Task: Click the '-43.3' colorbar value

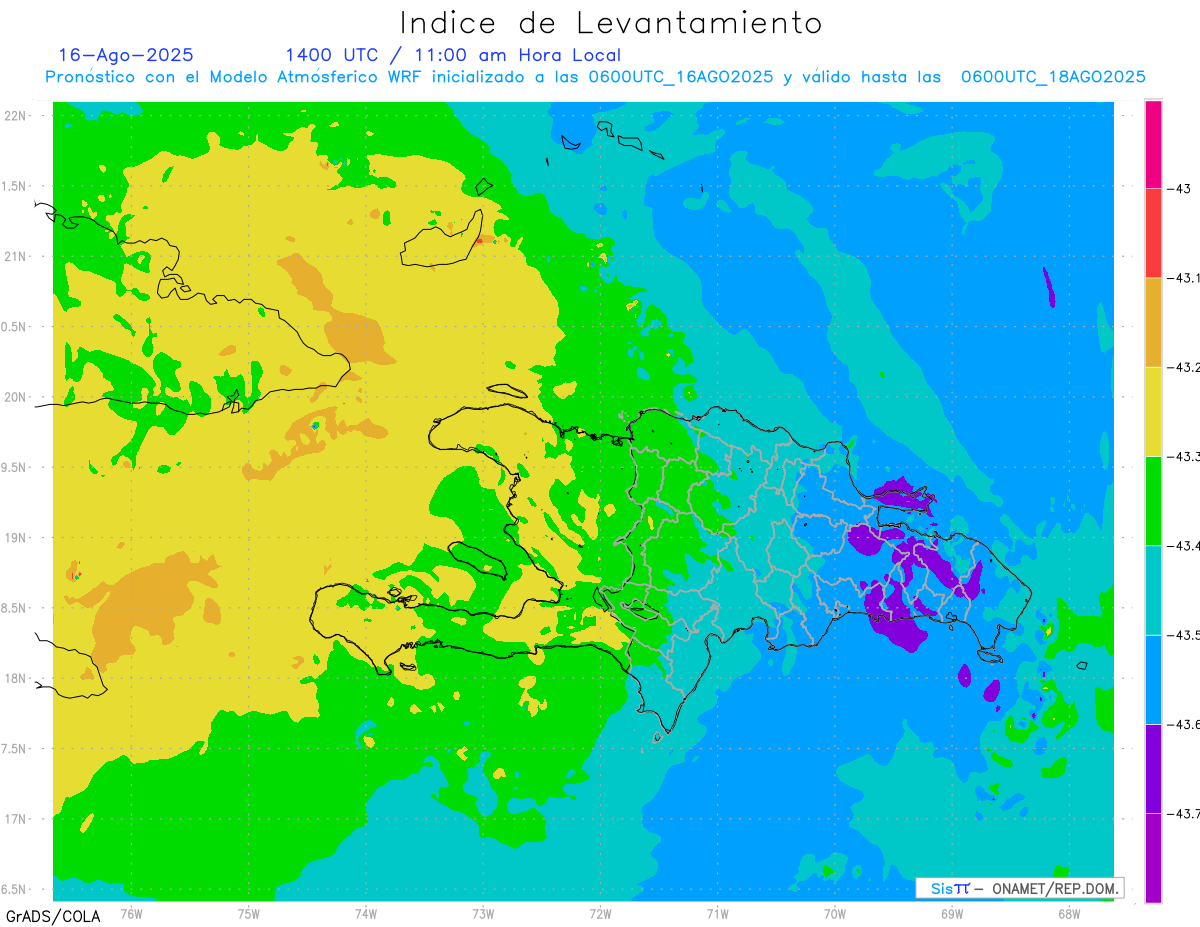Action: coord(1184,456)
